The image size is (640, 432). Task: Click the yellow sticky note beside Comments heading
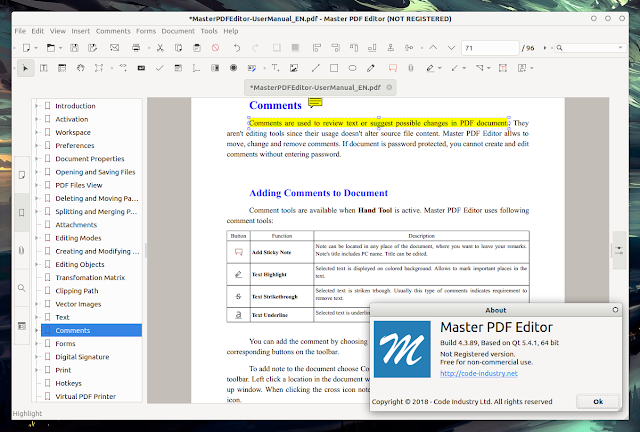(315, 102)
